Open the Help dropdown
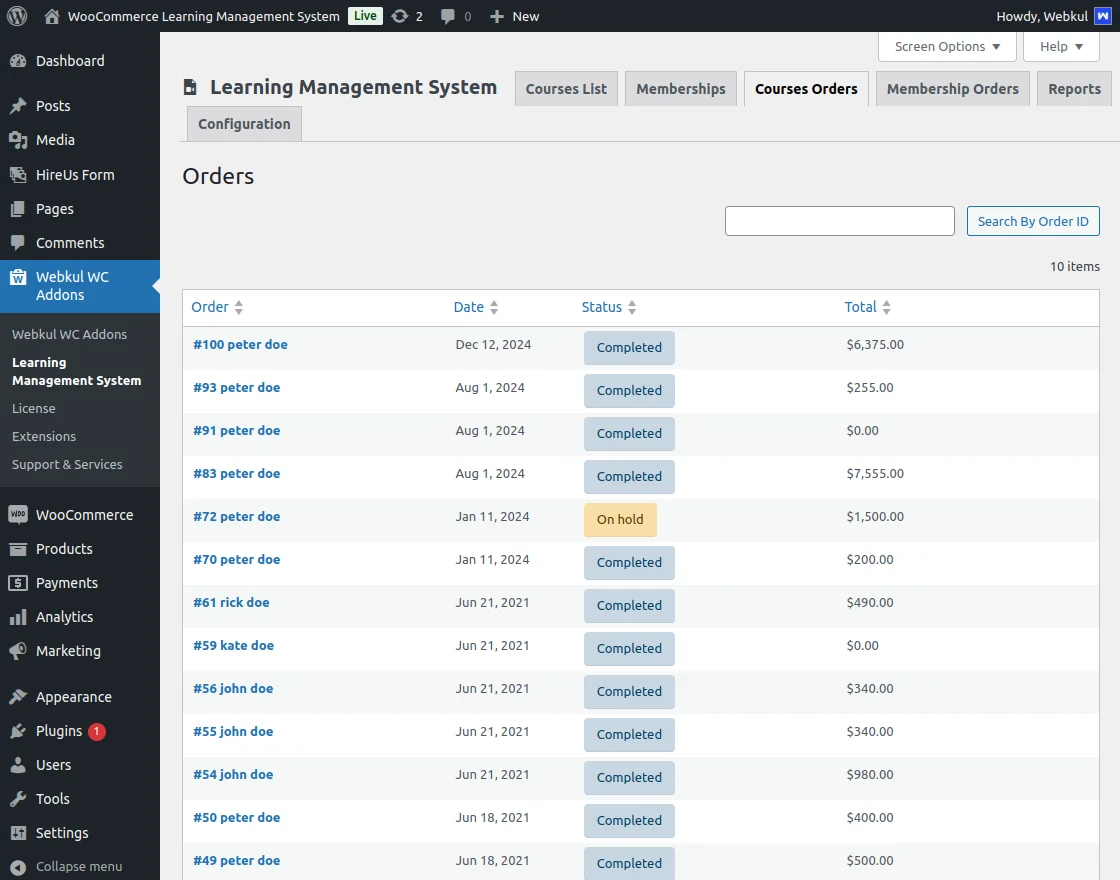This screenshot has height=880, width=1120. click(x=1061, y=46)
